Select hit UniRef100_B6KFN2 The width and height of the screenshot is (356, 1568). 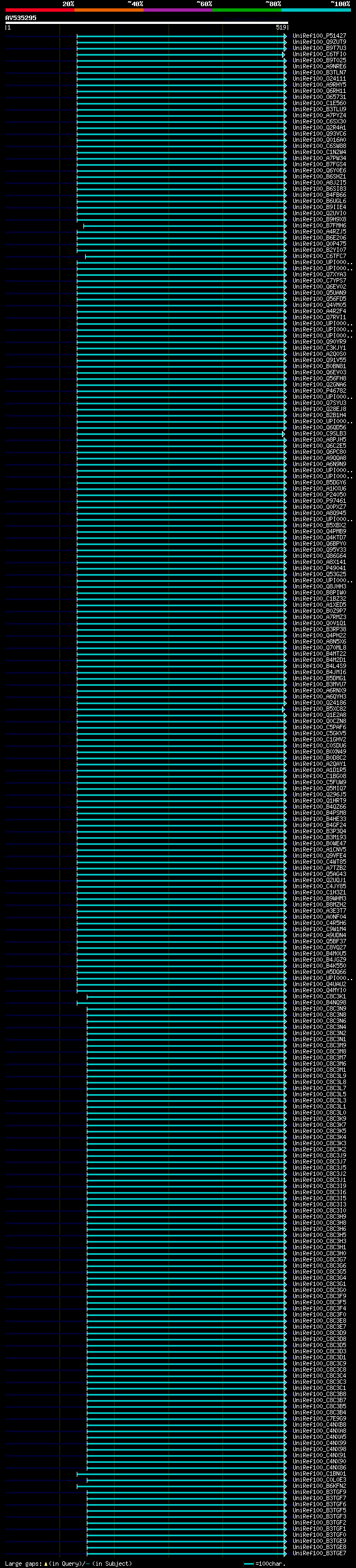pos(319,1486)
